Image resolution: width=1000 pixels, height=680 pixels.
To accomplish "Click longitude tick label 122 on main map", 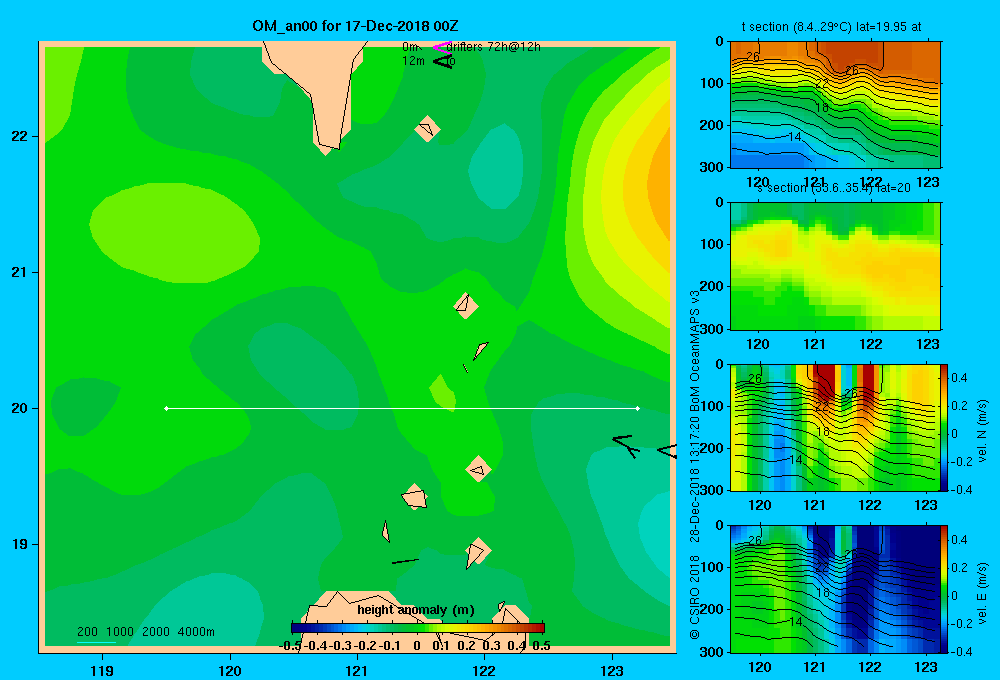I will 485,670.
